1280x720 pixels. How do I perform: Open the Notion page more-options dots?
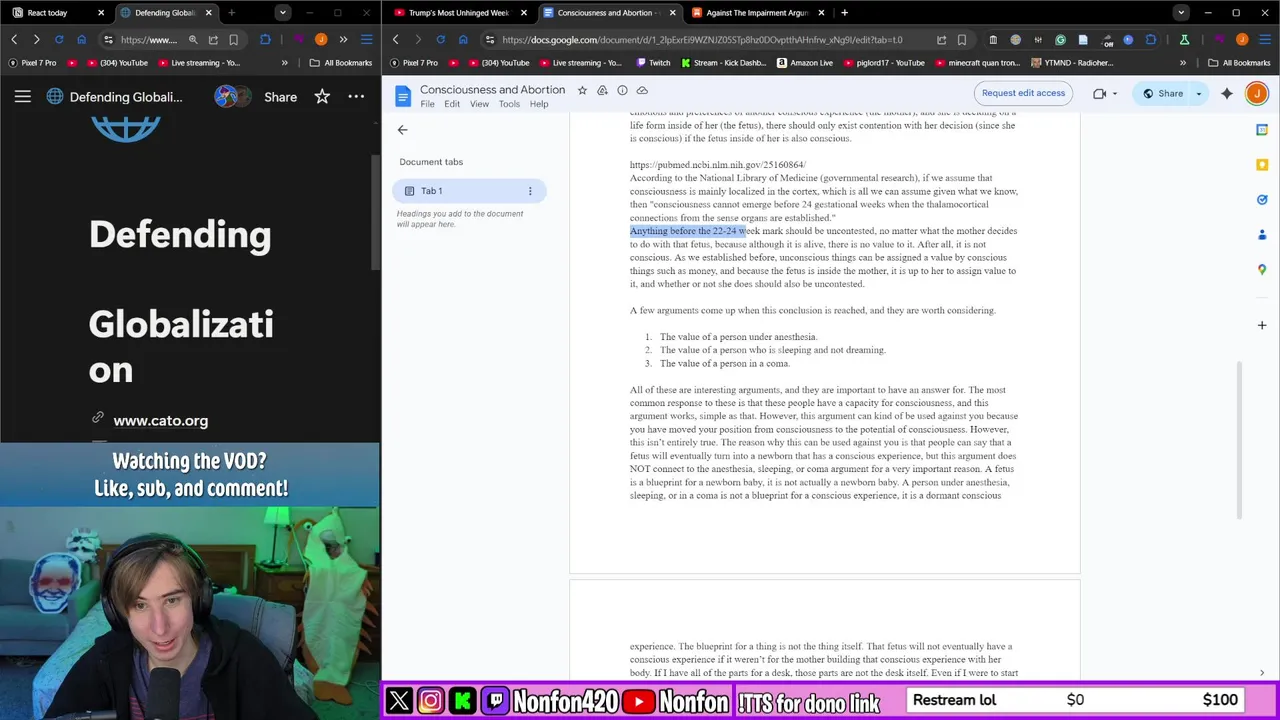[x=356, y=97]
